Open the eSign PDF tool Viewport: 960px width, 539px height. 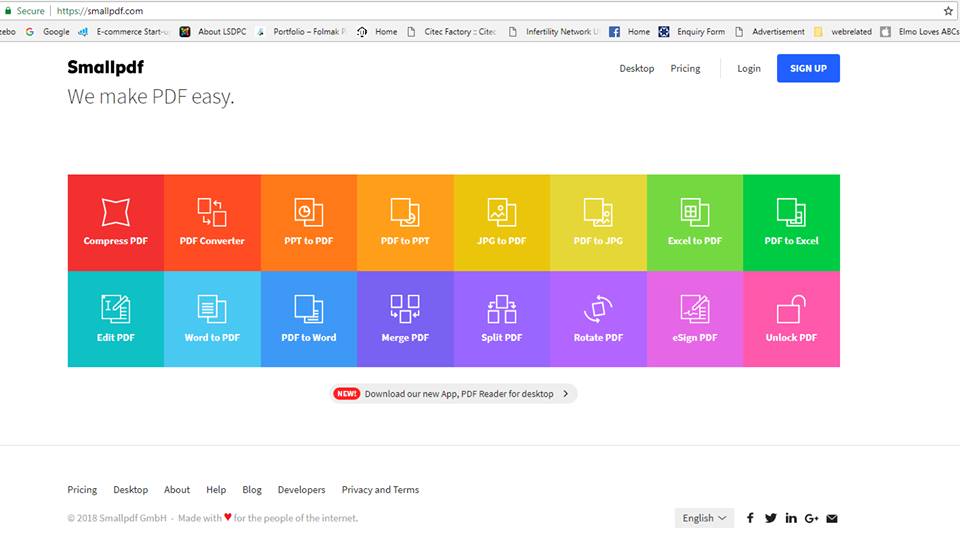click(694, 318)
